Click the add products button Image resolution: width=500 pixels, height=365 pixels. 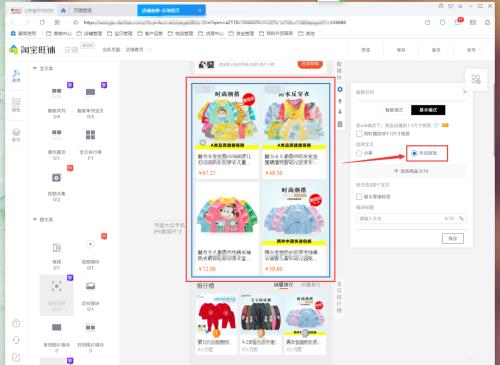[x=411, y=171]
